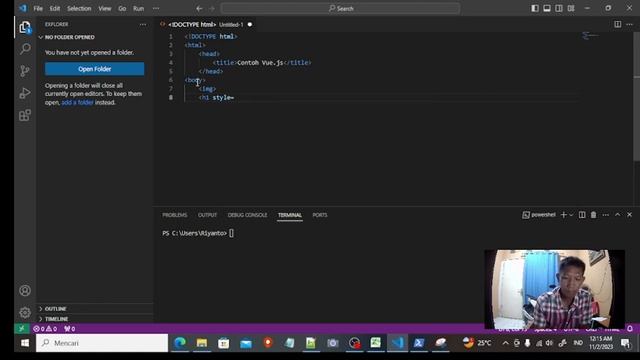Click the Open Folder button

pos(94,69)
